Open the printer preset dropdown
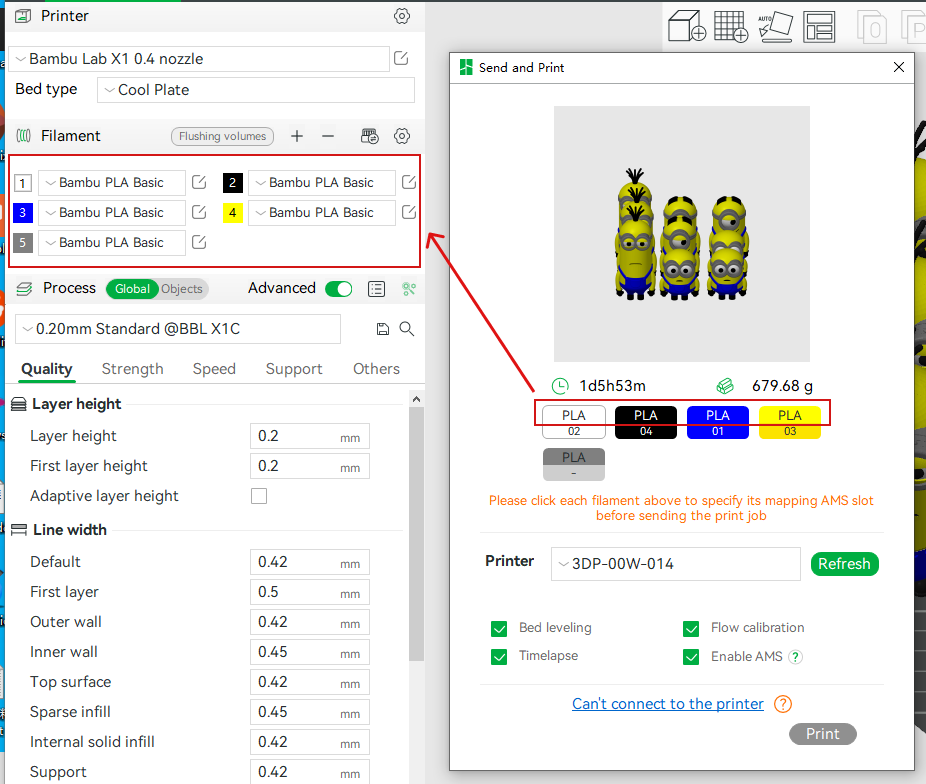The image size is (926, 784). coord(200,59)
